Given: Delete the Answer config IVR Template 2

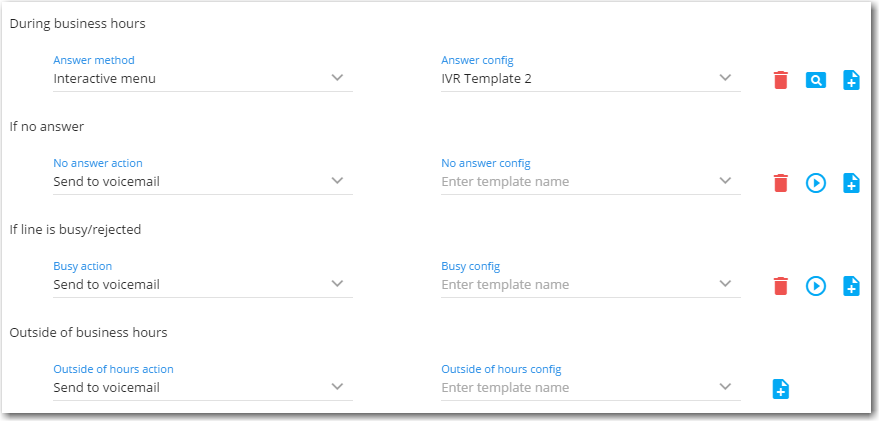Looking at the screenshot, I should click(780, 80).
